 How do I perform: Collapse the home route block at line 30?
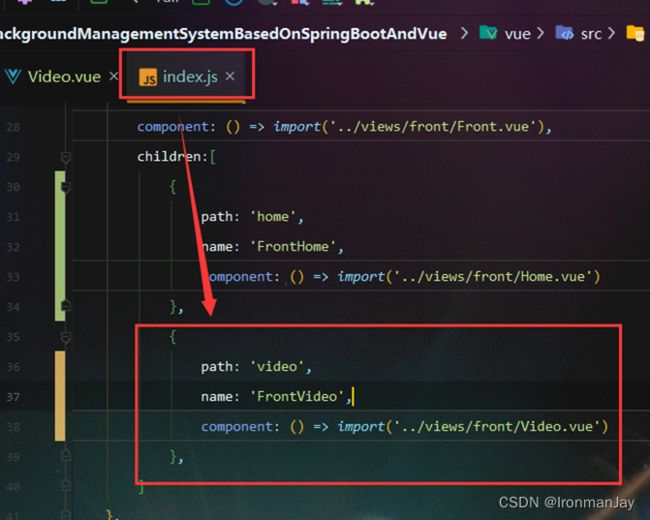65,187
